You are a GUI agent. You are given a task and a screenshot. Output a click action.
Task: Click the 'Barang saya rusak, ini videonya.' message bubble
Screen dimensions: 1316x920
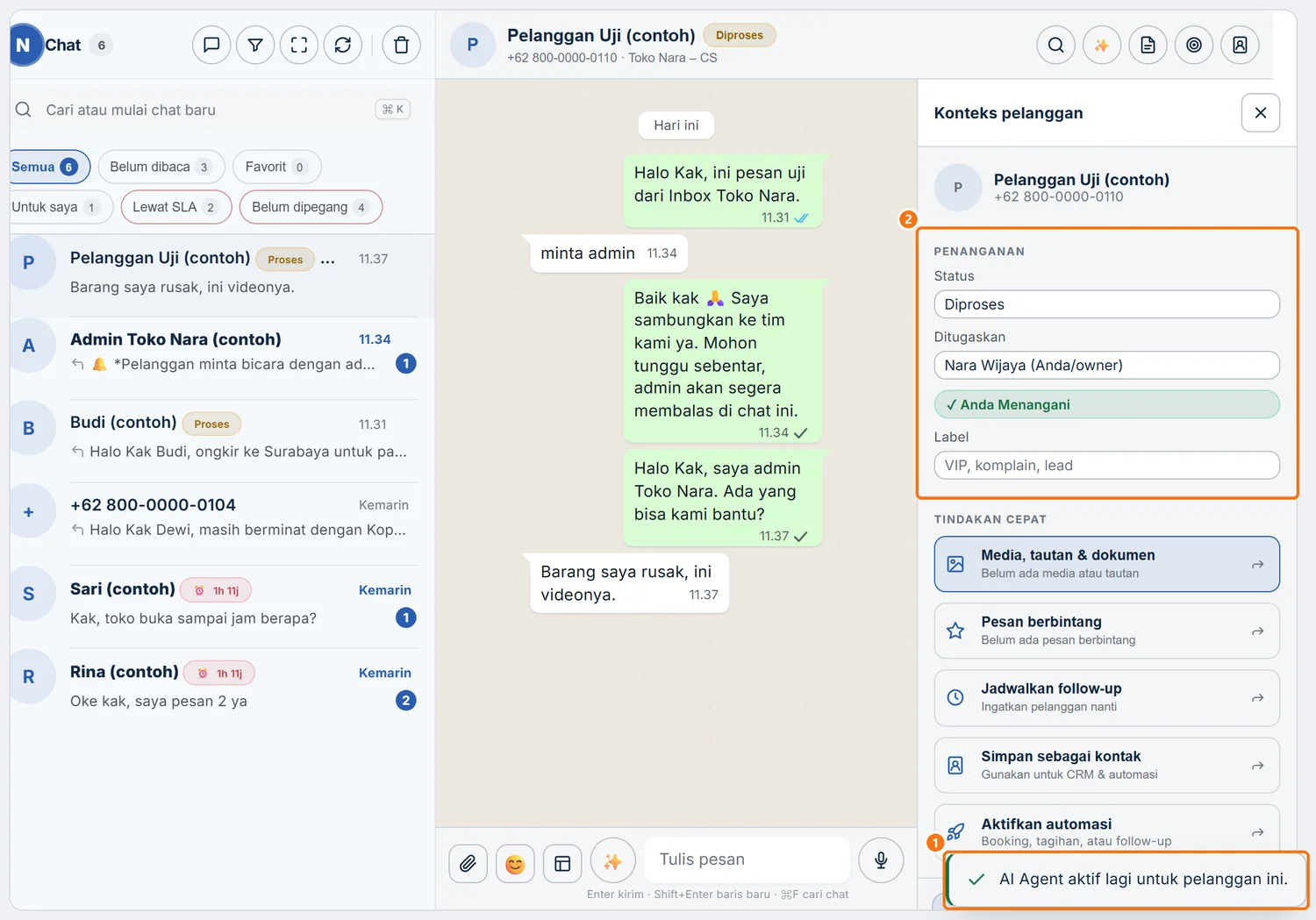click(x=629, y=583)
